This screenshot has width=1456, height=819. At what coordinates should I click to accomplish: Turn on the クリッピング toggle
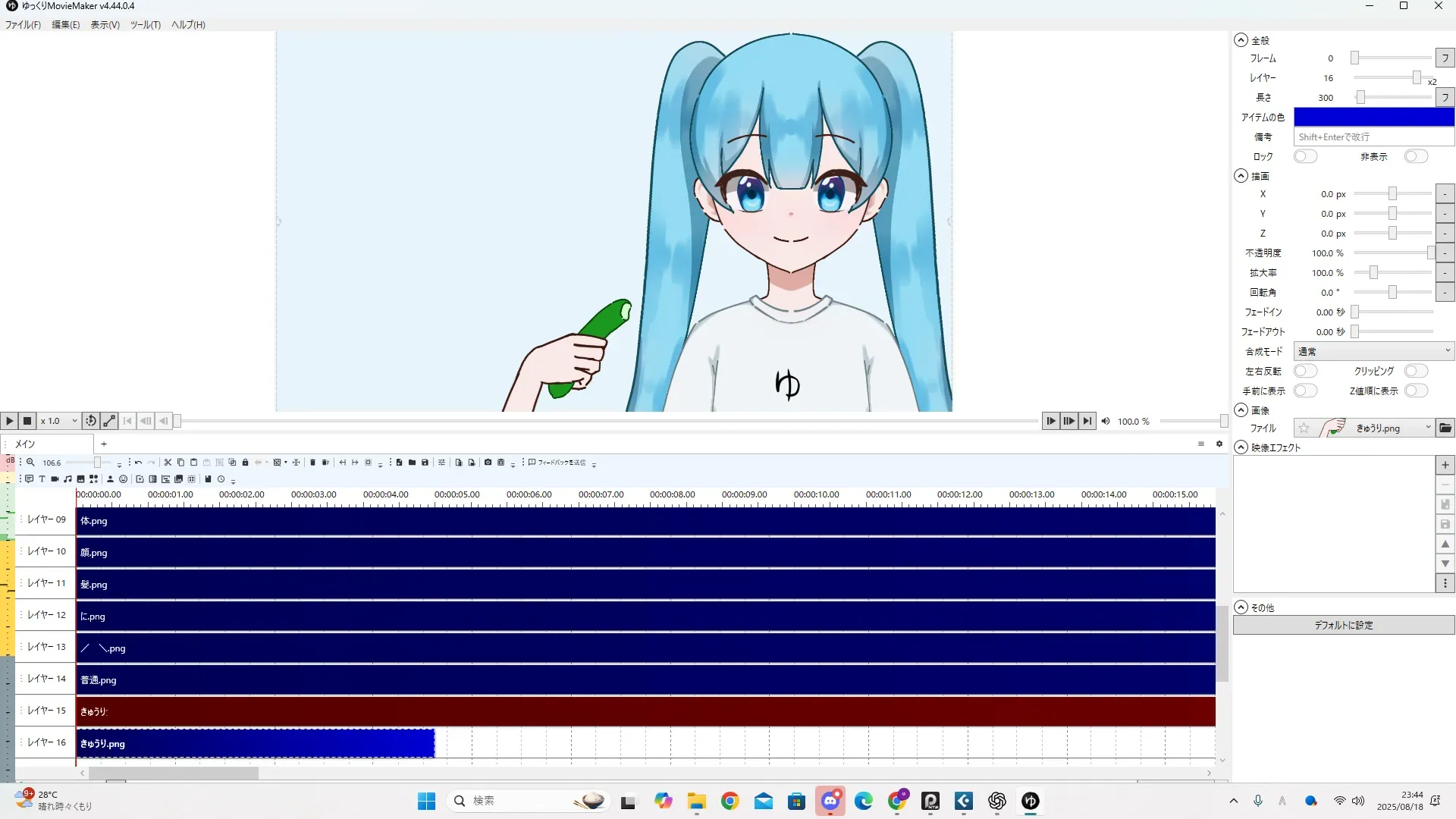click(x=1415, y=372)
